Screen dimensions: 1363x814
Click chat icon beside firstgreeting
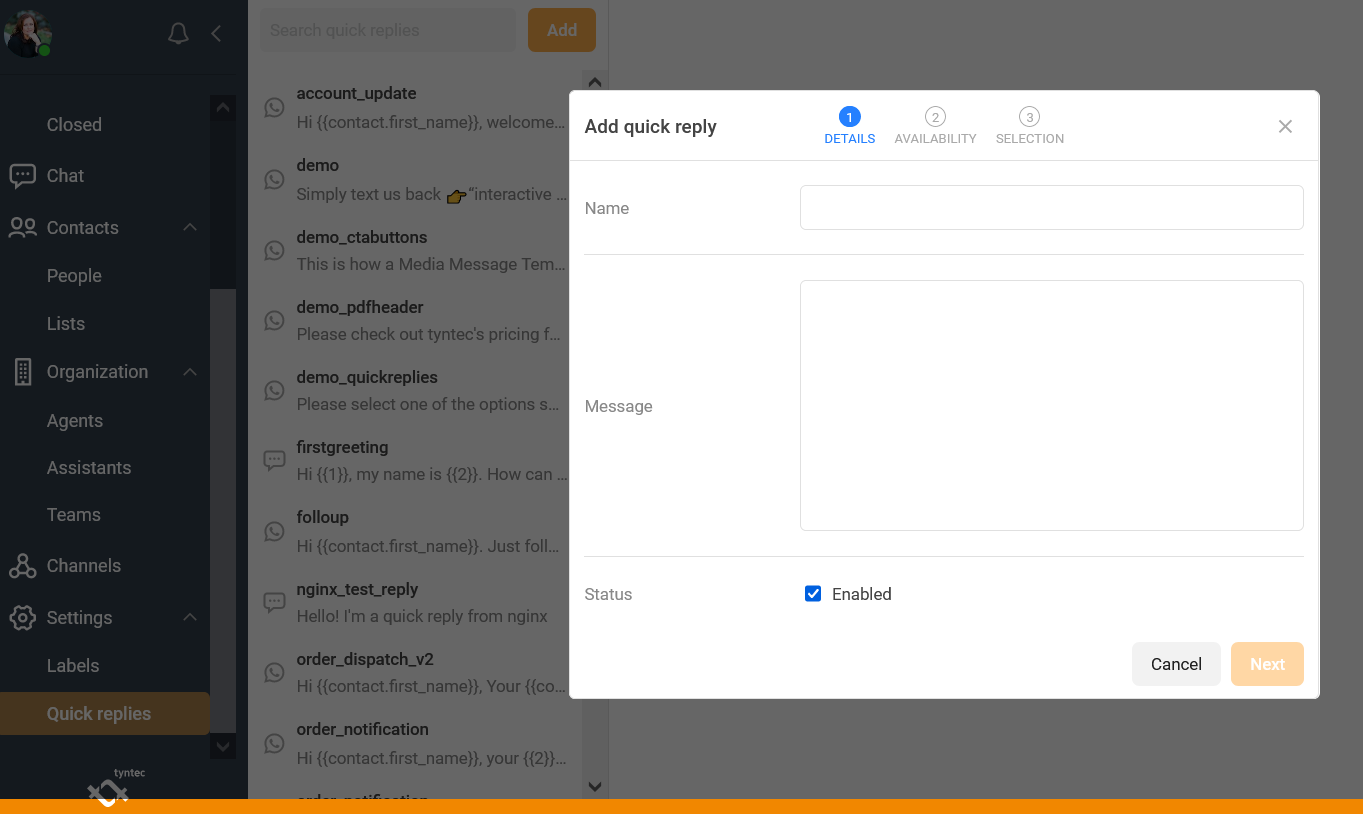click(274, 461)
